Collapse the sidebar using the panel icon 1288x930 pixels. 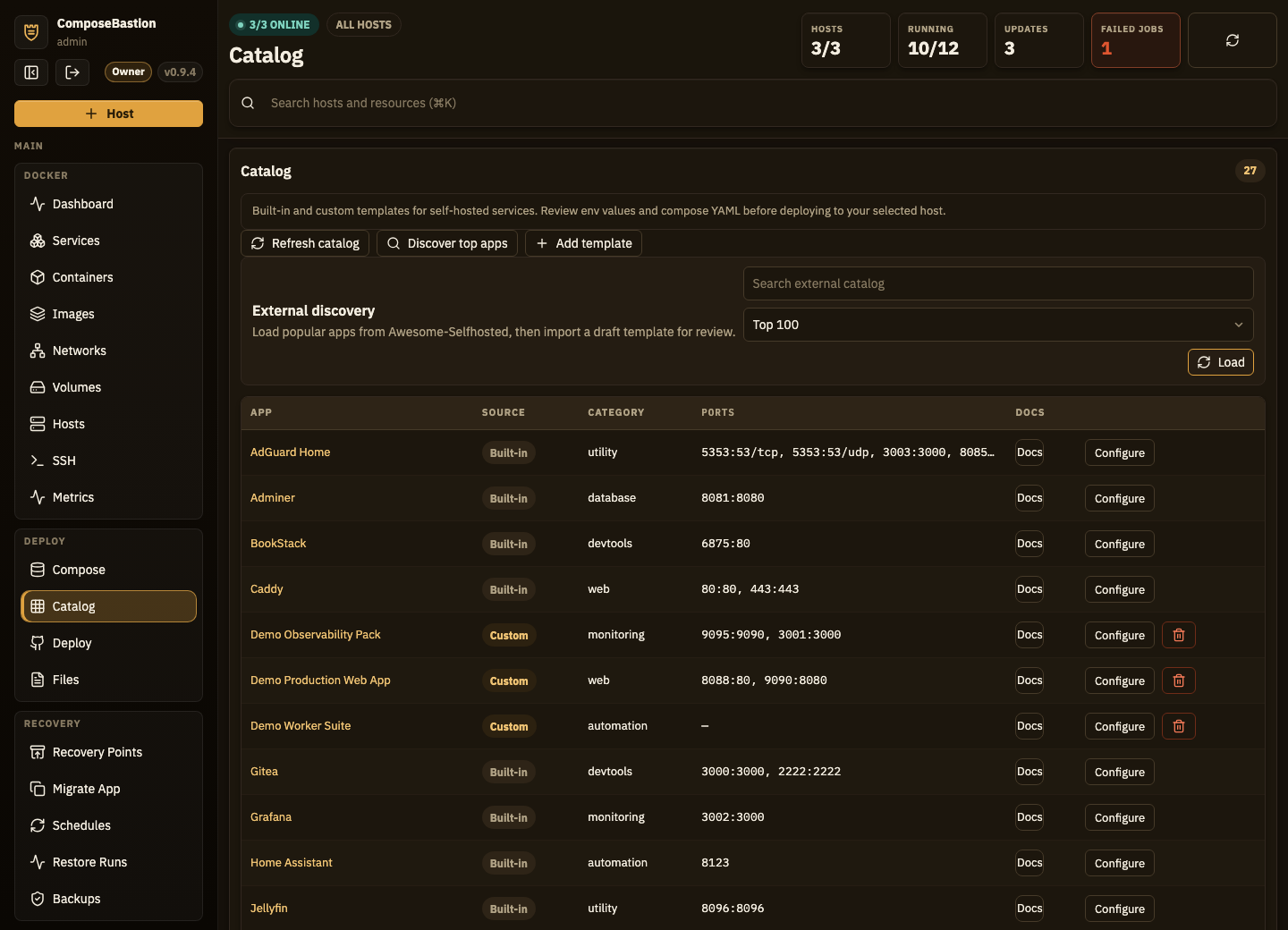(31, 72)
